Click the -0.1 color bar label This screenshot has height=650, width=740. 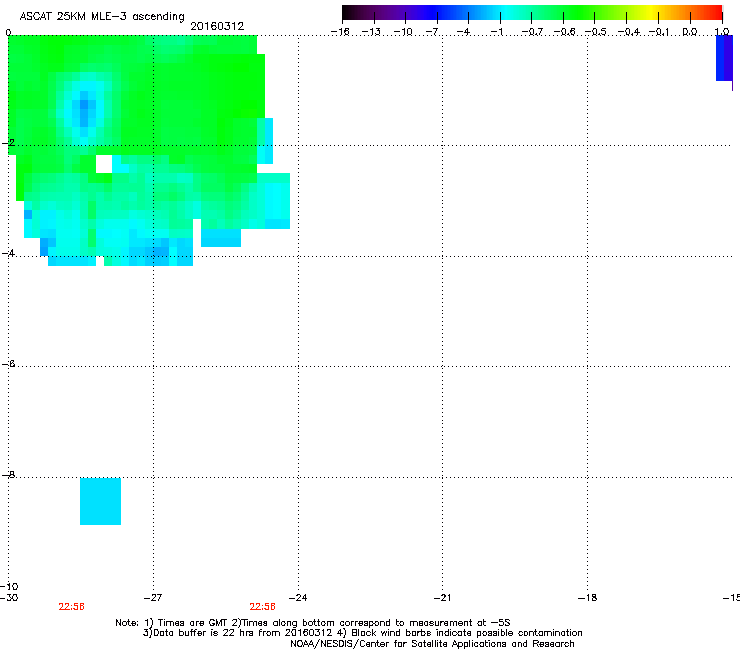659,32
